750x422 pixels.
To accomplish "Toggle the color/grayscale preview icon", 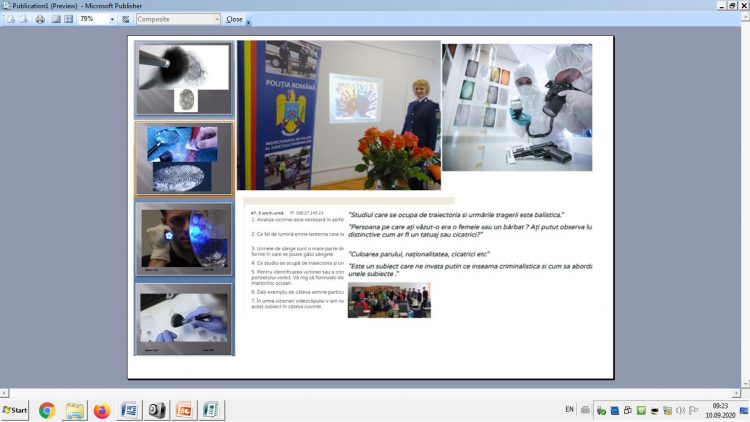I will [x=126, y=19].
